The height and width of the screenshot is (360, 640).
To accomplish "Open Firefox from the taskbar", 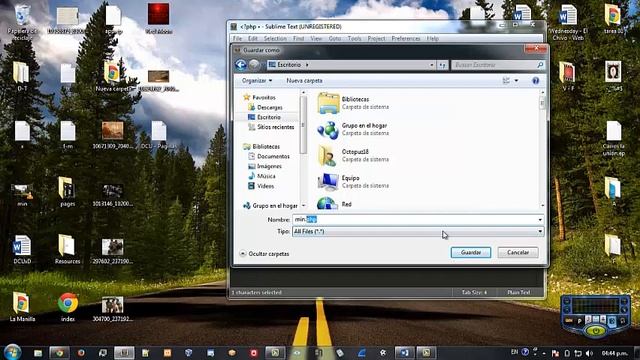I will [x=81, y=353].
